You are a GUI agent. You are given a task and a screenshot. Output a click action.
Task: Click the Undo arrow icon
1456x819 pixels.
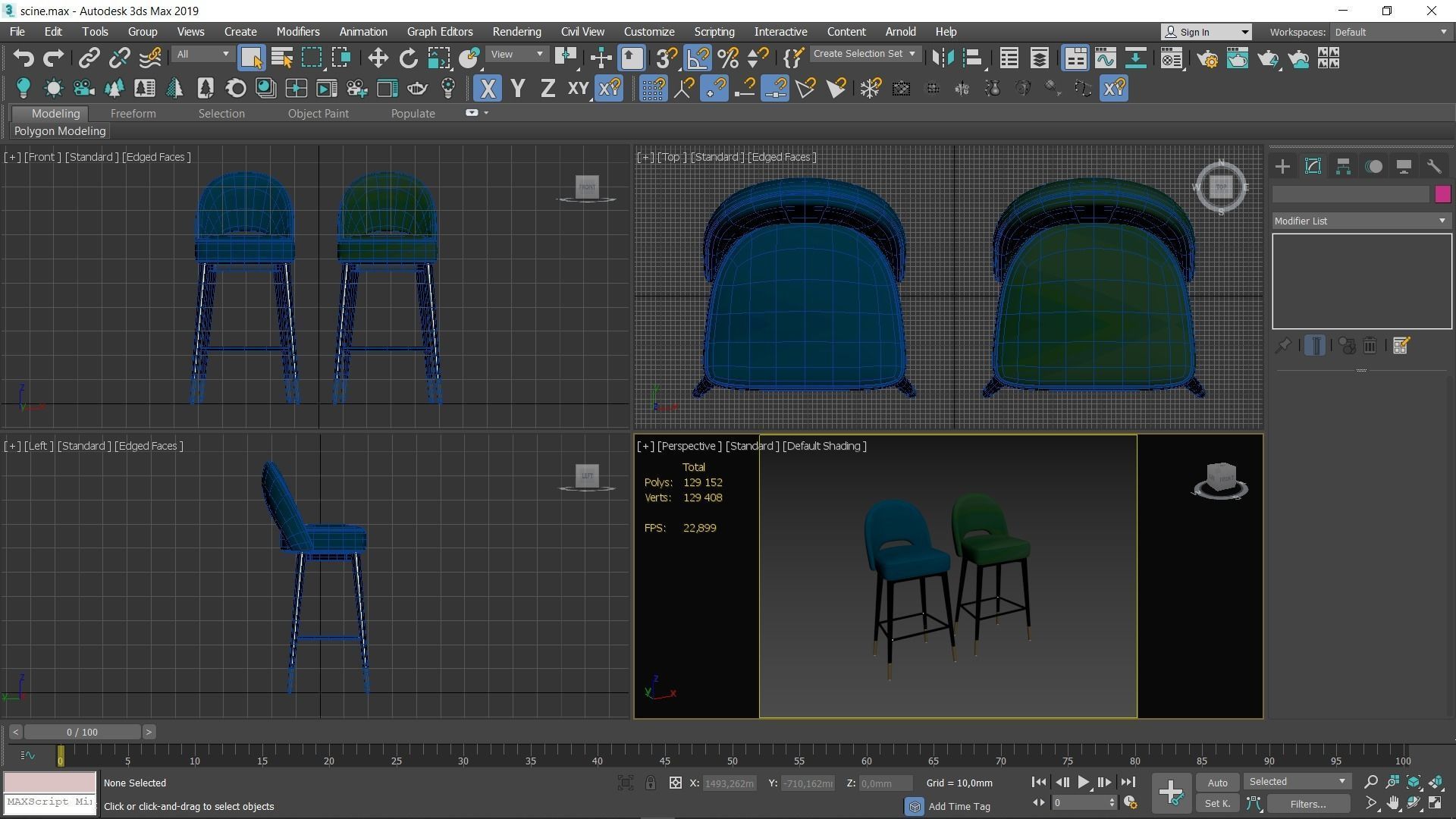(x=24, y=58)
